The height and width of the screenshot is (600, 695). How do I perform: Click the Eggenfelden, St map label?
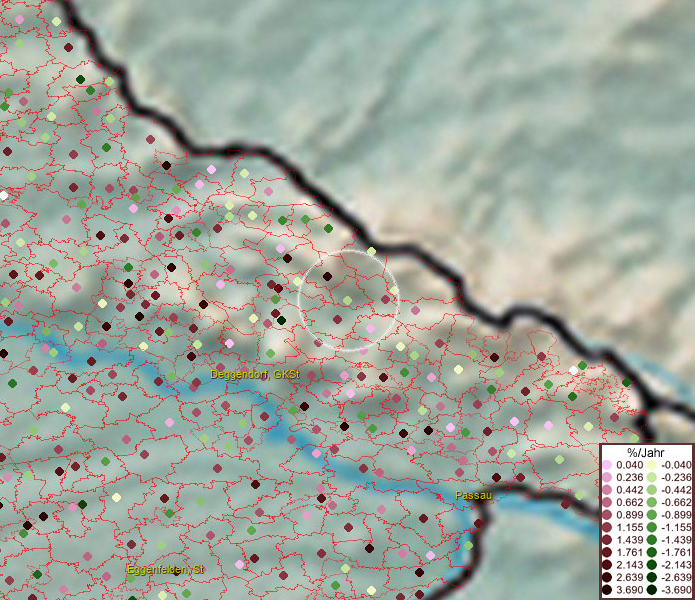pos(165,569)
